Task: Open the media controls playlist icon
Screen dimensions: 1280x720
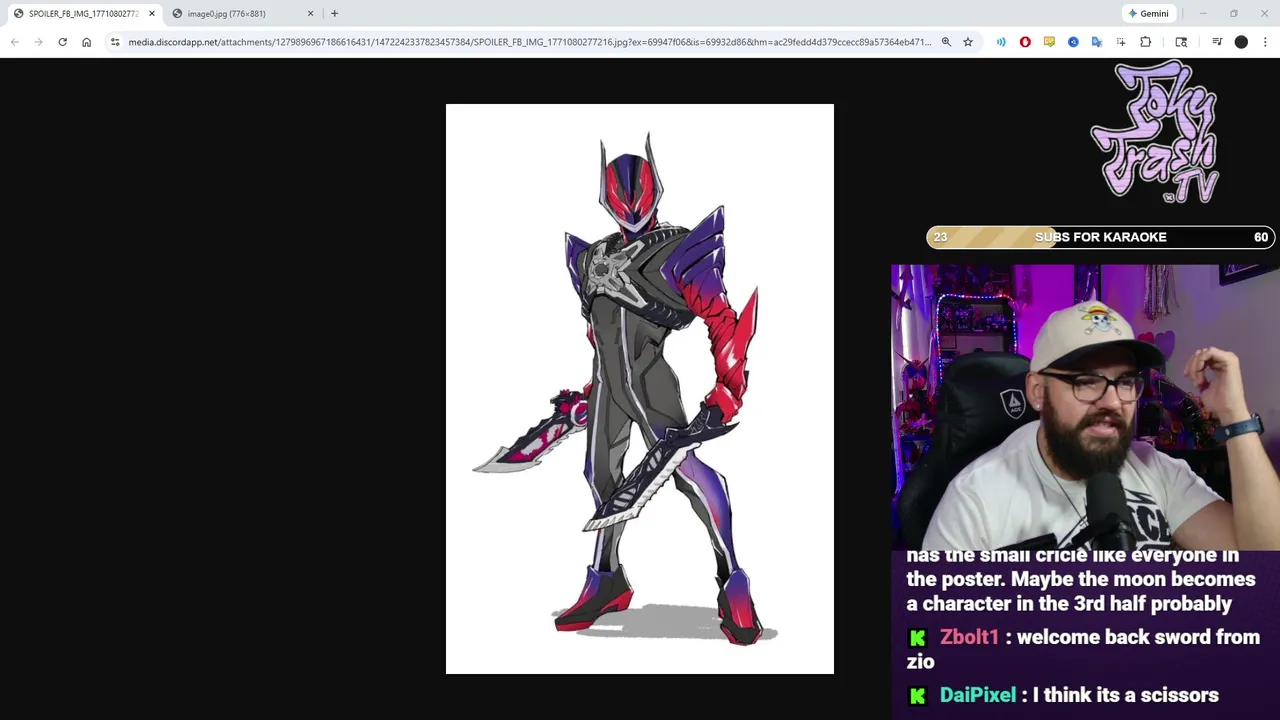Action: click(x=1217, y=42)
